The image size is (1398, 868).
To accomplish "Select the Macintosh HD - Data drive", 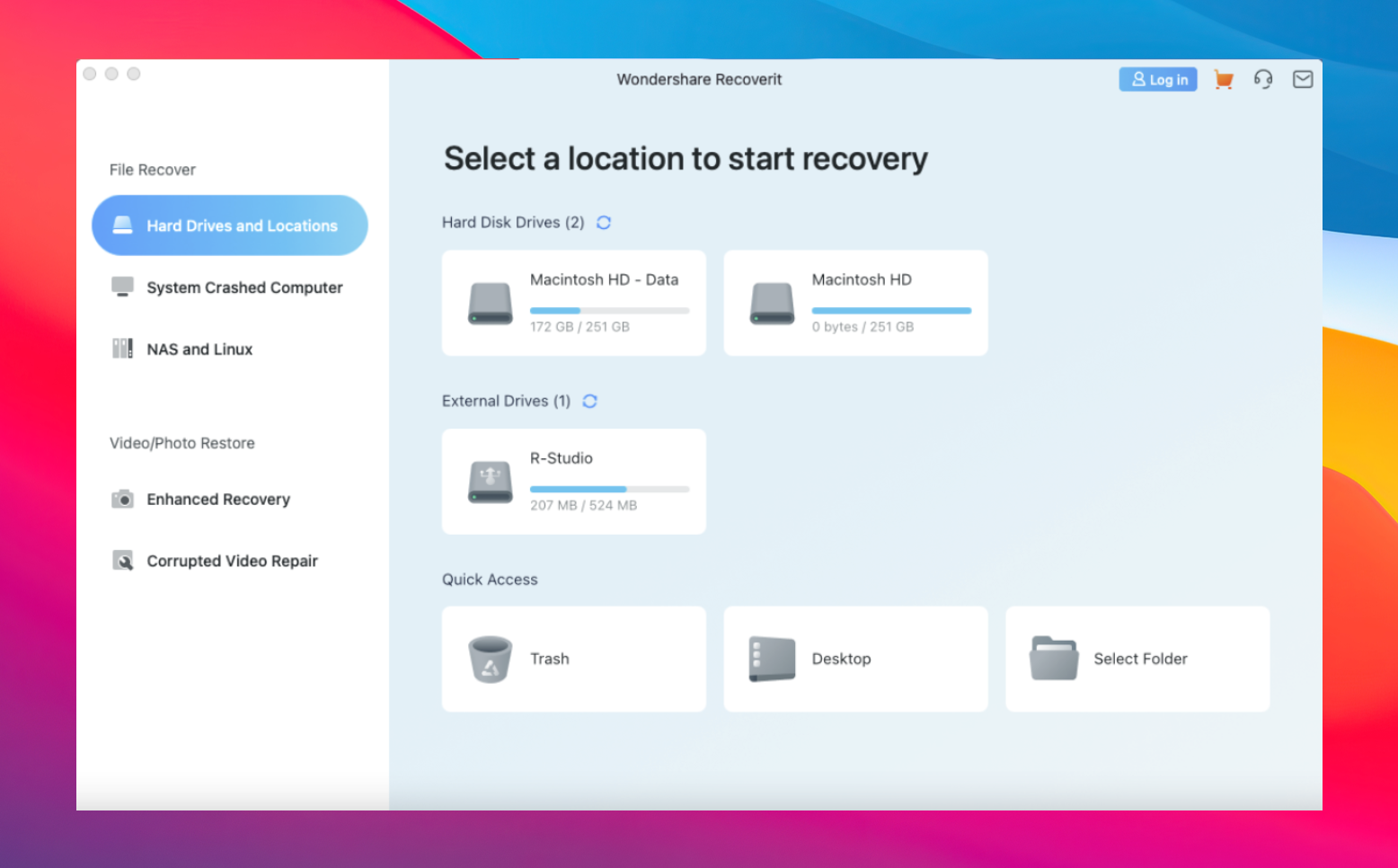I will point(604,280).
